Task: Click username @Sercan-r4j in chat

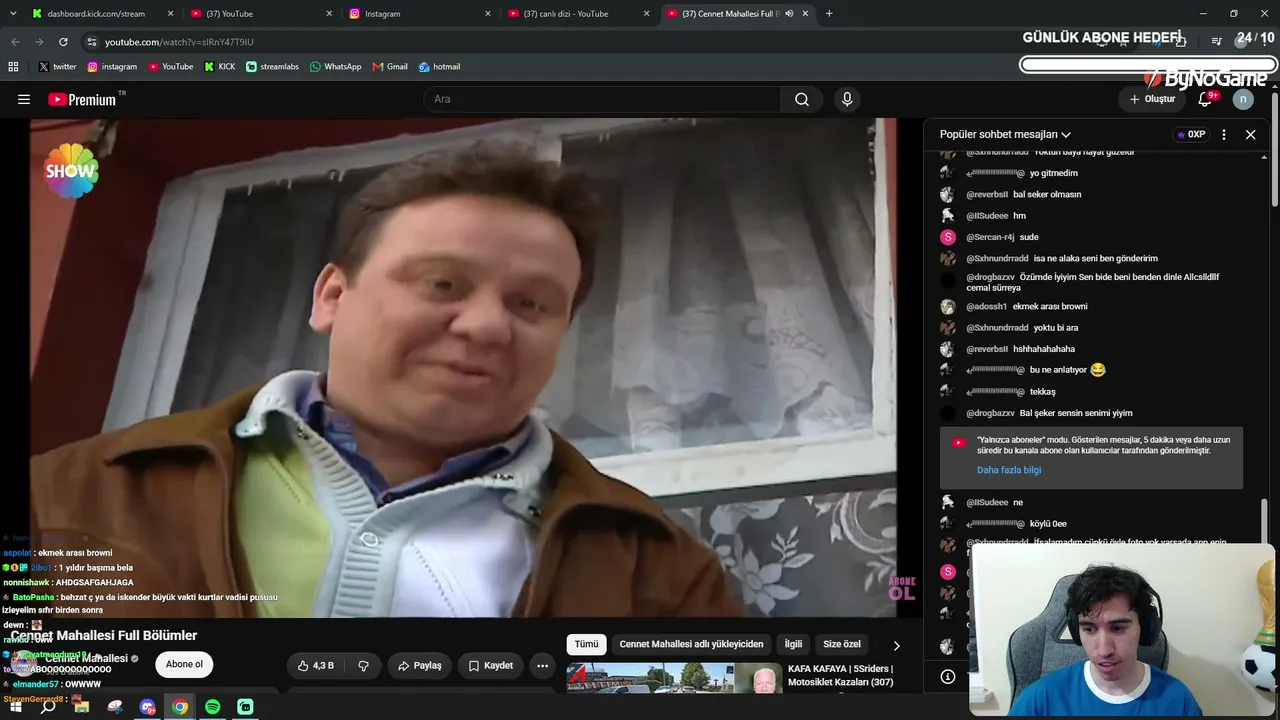Action: 990,237
